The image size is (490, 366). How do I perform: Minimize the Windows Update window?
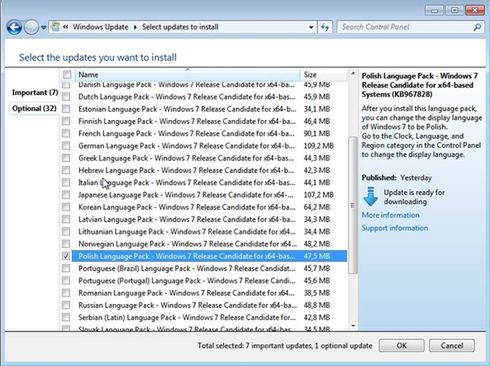point(434,10)
